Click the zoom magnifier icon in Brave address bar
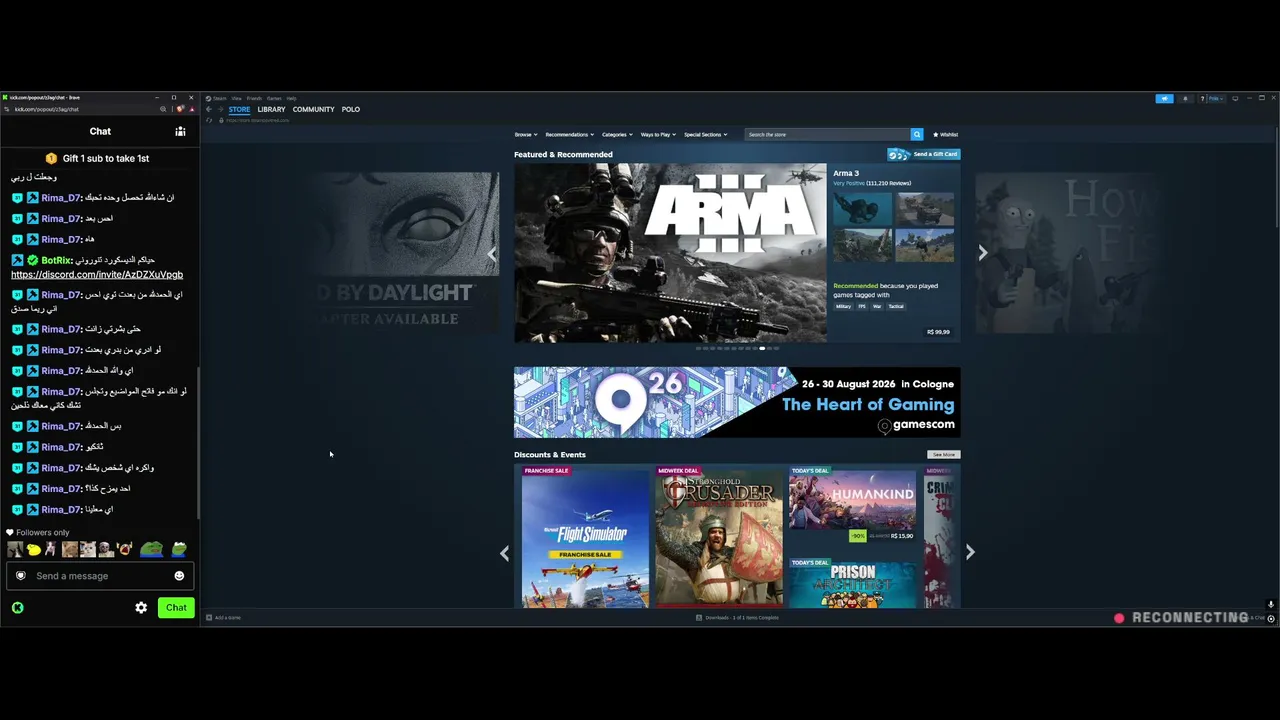This screenshot has height=720, width=1280. [163, 109]
